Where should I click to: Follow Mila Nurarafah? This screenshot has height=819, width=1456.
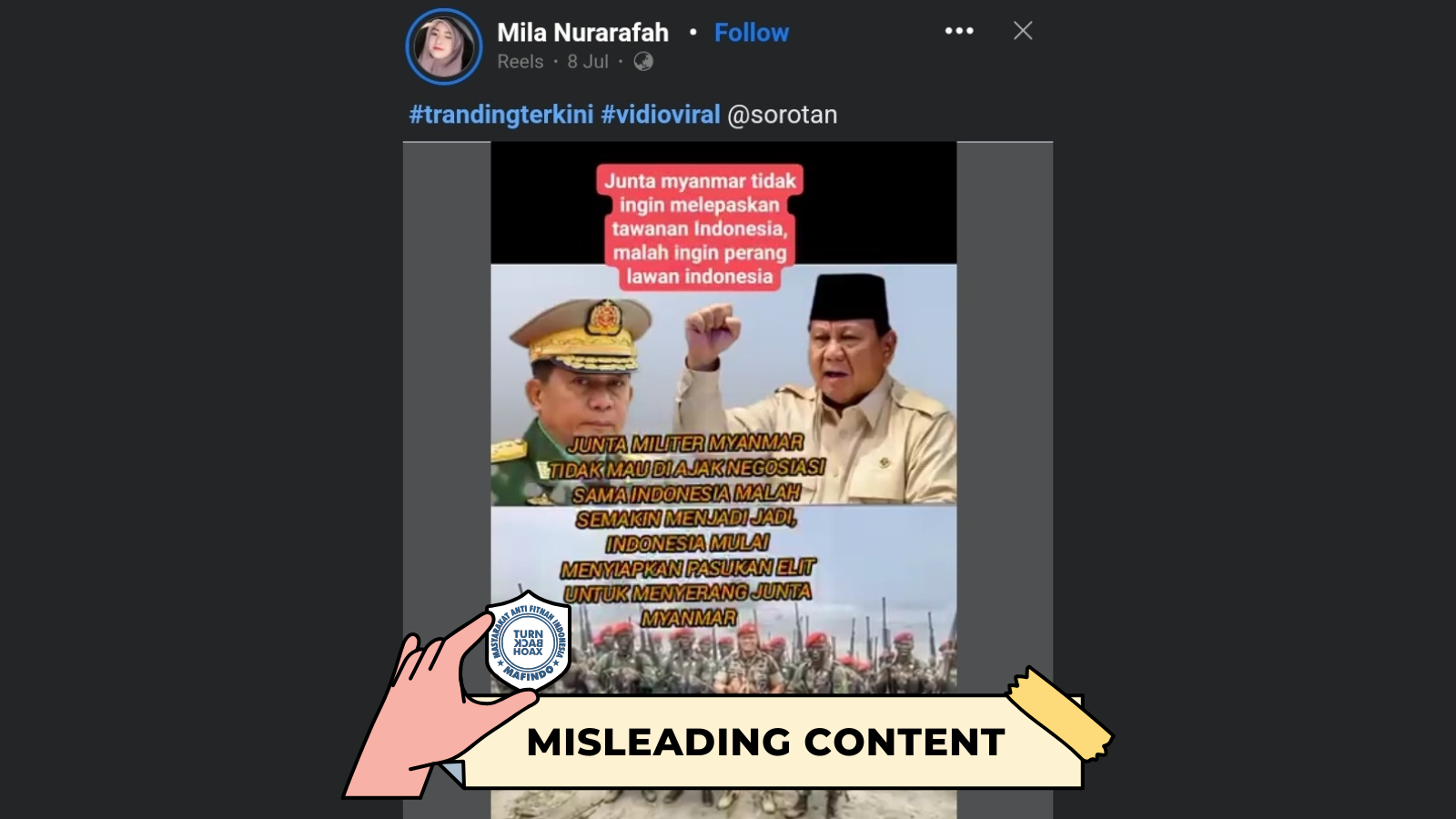752,33
